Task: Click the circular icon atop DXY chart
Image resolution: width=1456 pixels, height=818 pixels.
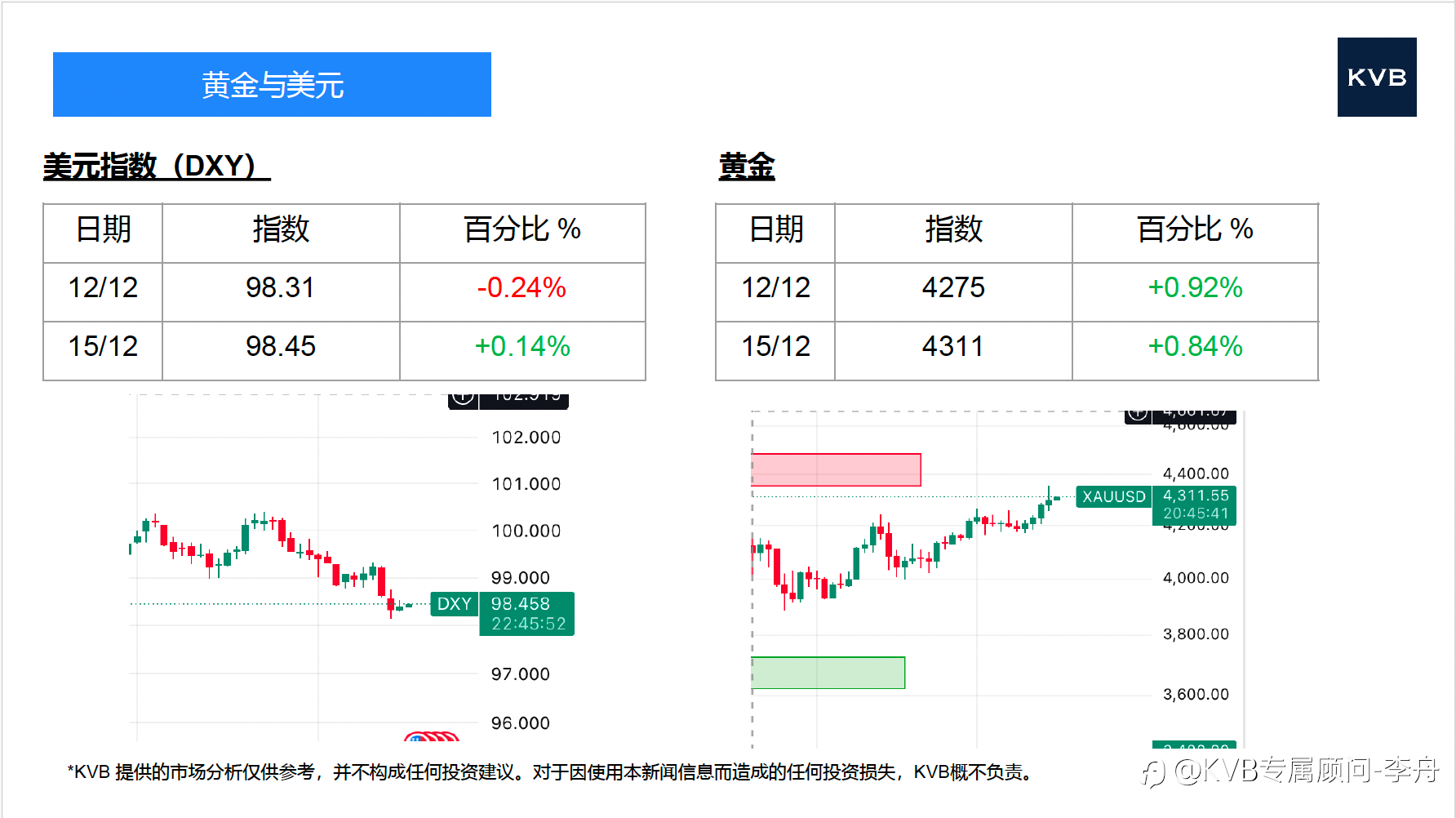Action: [463, 398]
